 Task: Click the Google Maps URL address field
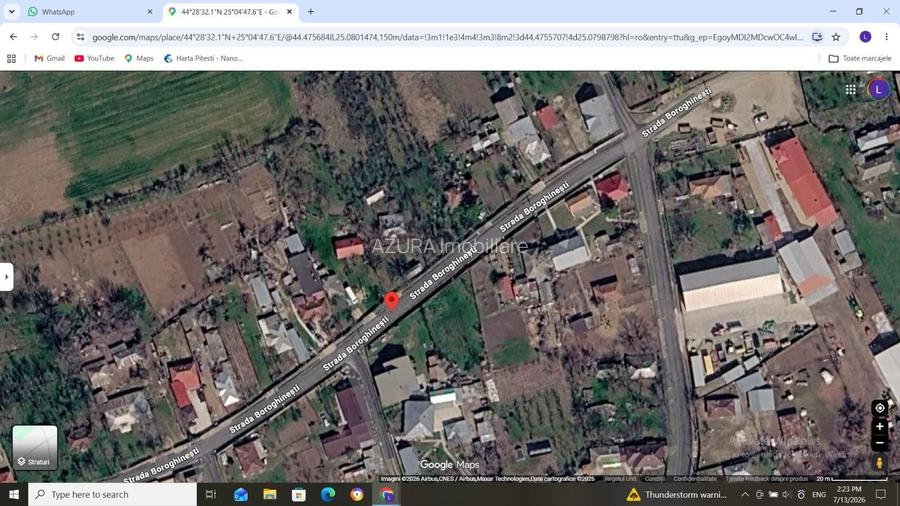448,37
